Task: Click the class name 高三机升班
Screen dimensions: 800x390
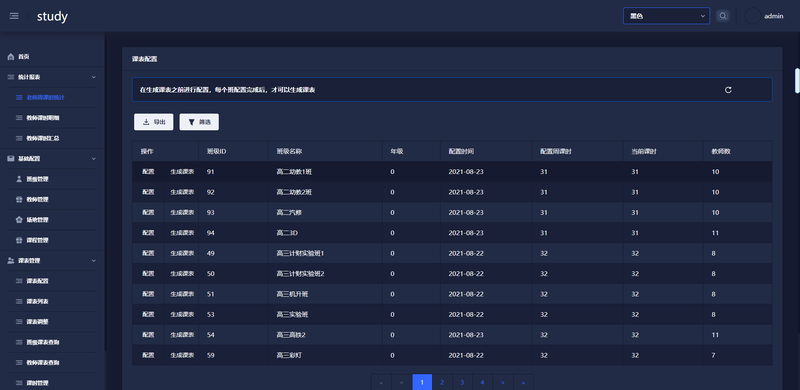Action: click(x=292, y=295)
